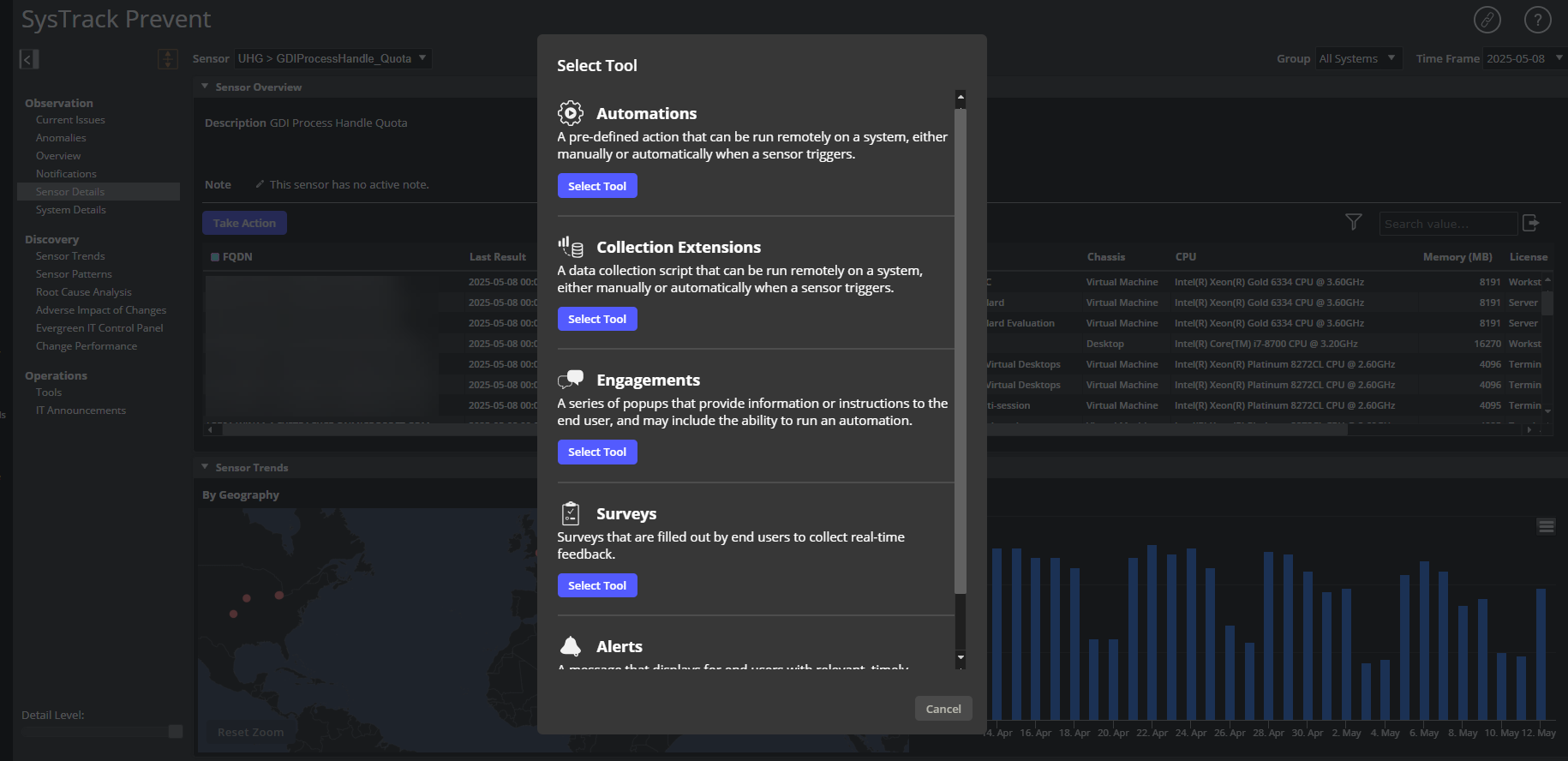Click the 16270 memory value cell
Image resolution: width=1568 pixels, height=761 pixels.
[1487, 344]
